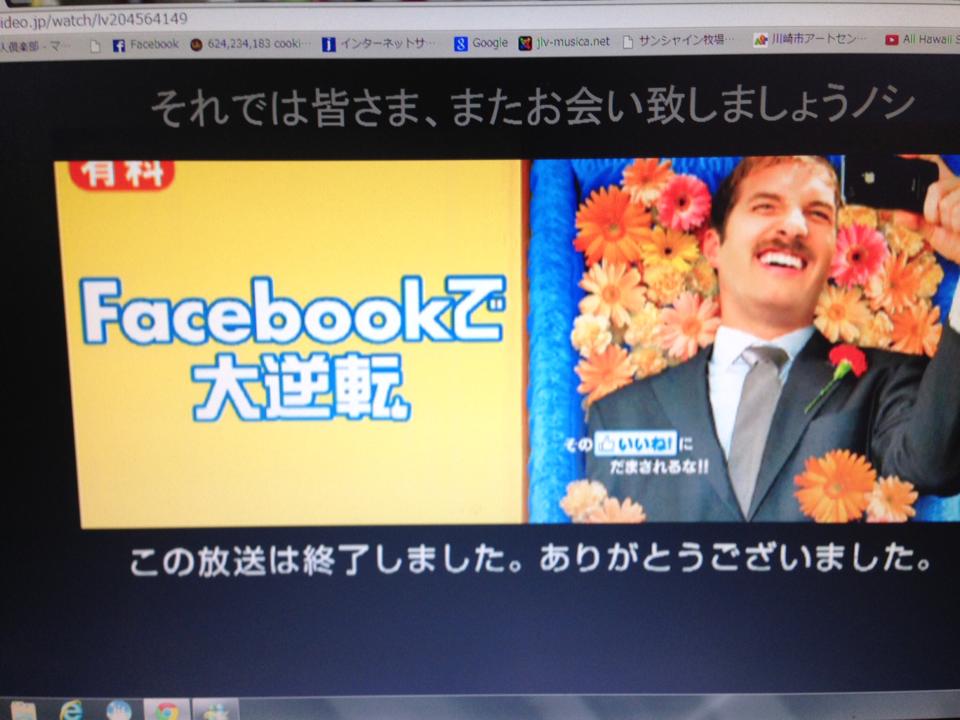Image resolution: width=960 pixels, height=720 pixels.
Task: Open the round blue taskbar app icon
Action: (119, 710)
